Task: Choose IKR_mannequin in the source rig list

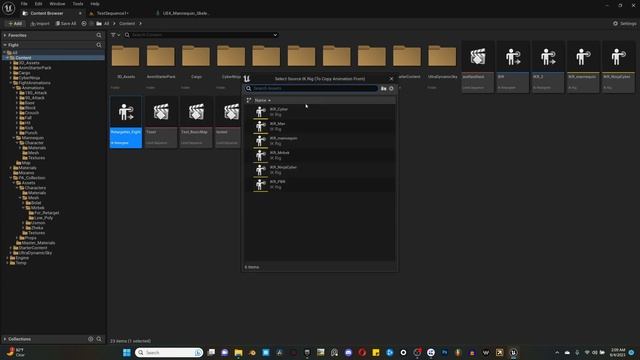Action: (320, 141)
